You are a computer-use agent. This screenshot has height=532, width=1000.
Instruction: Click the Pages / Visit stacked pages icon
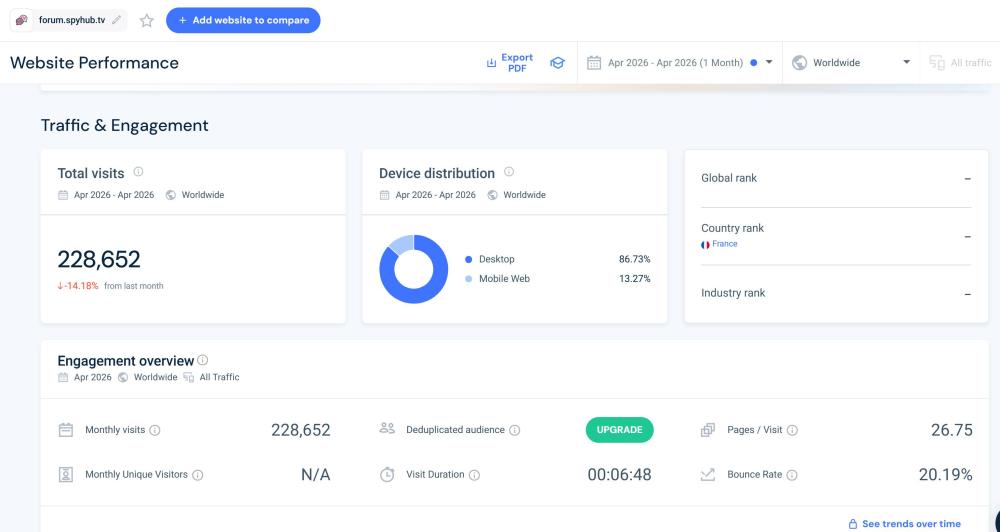(708, 430)
